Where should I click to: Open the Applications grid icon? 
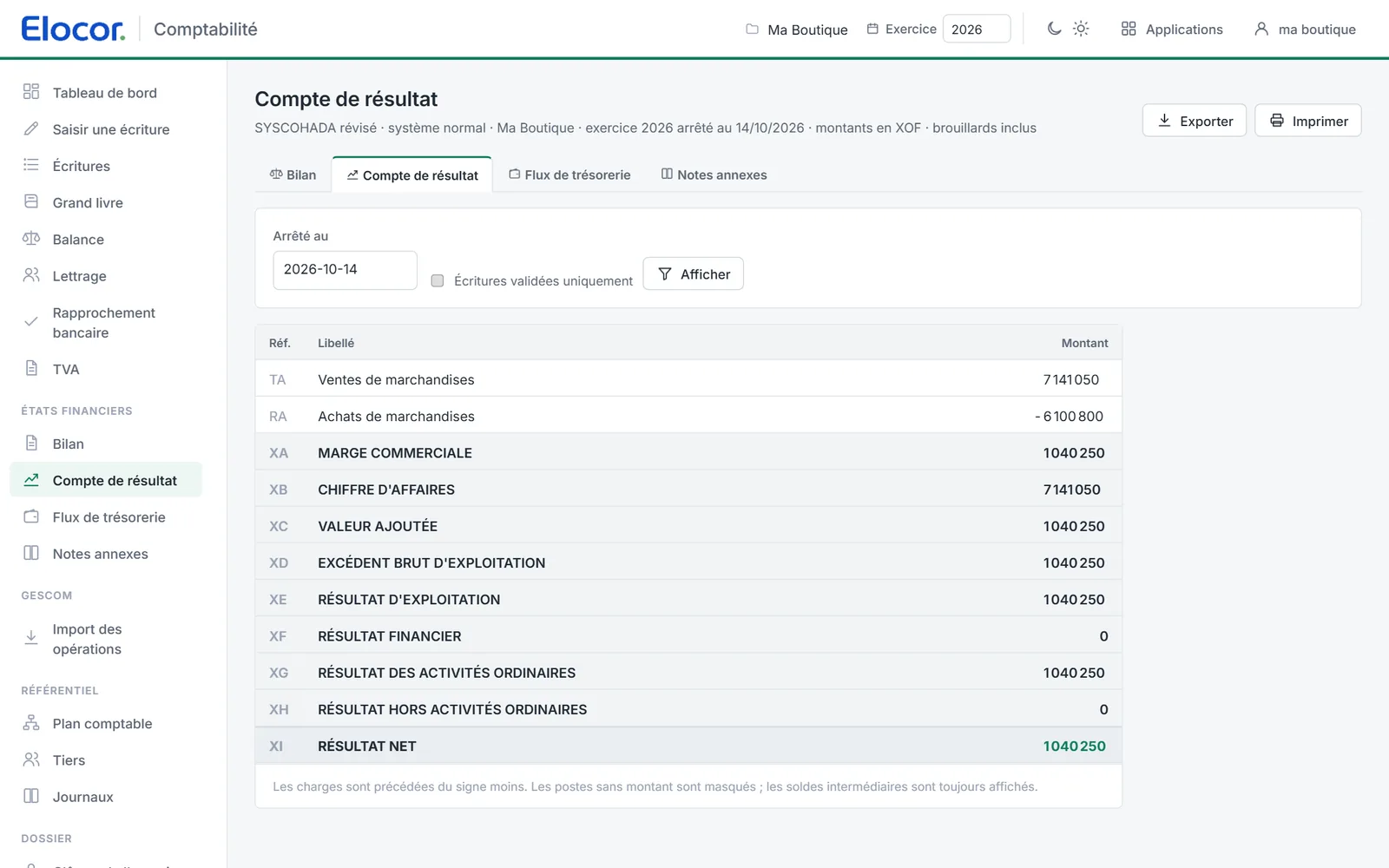[x=1129, y=29]
